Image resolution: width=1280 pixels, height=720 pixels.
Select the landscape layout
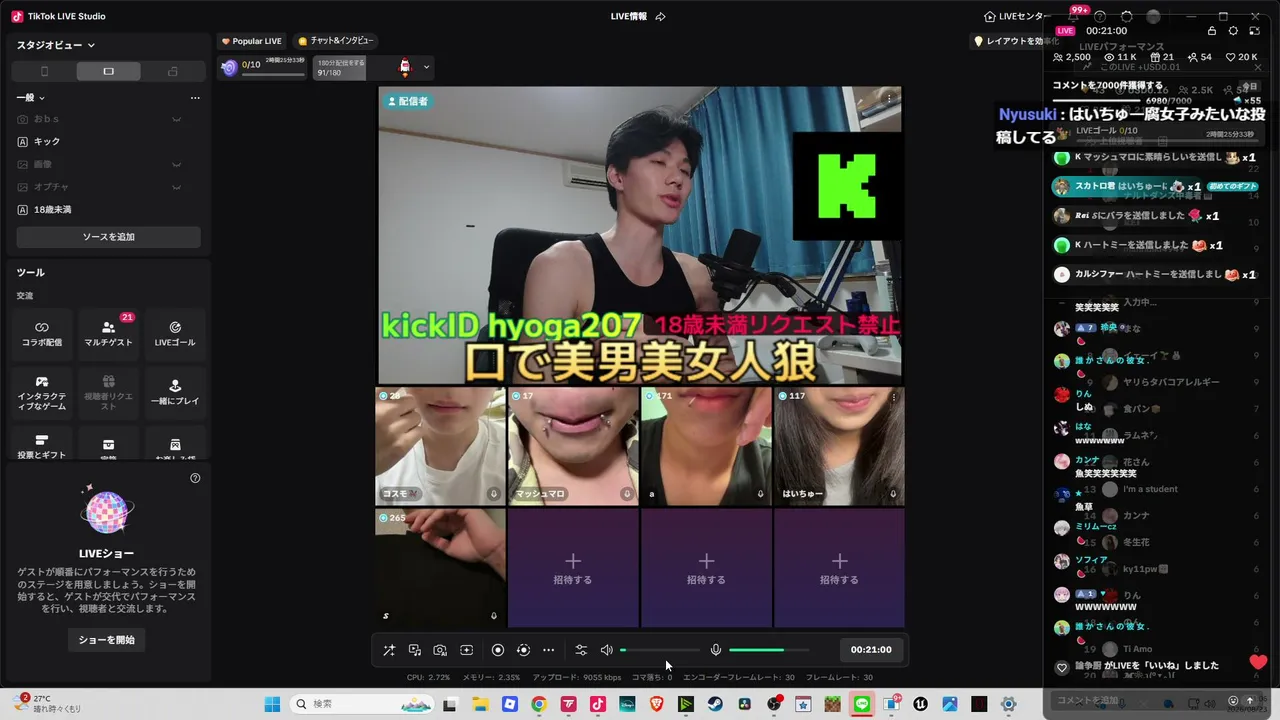tap(108, 71)
